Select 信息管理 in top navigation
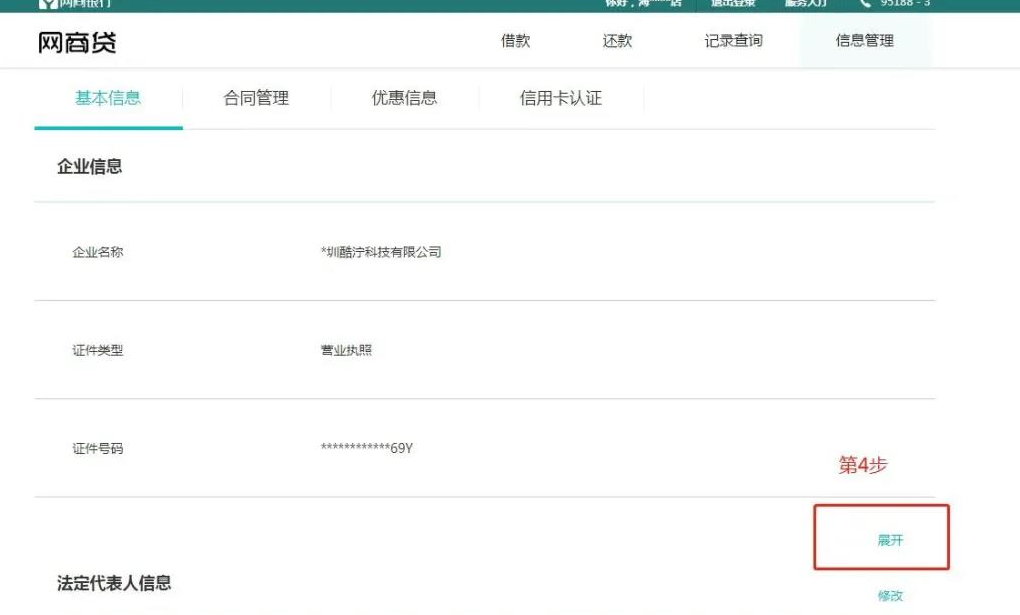The height and width of the screenshot is (615, 1020). pos(865,40)
